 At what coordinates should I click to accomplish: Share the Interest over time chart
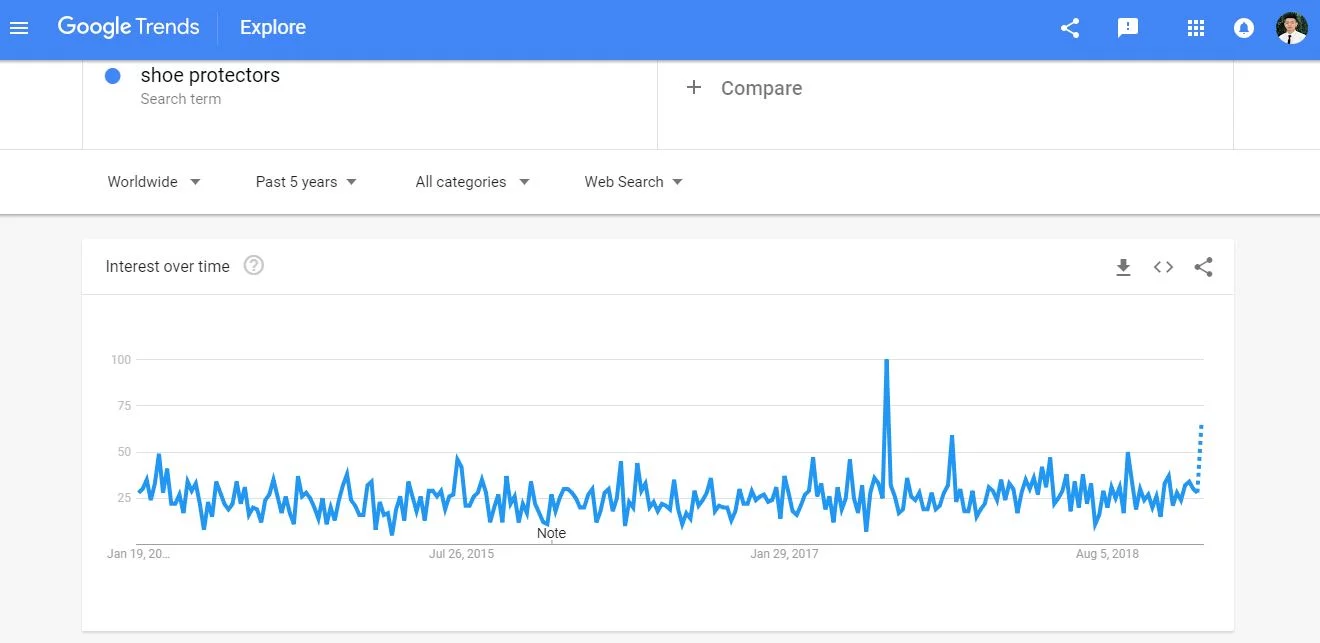[1204, 267]
